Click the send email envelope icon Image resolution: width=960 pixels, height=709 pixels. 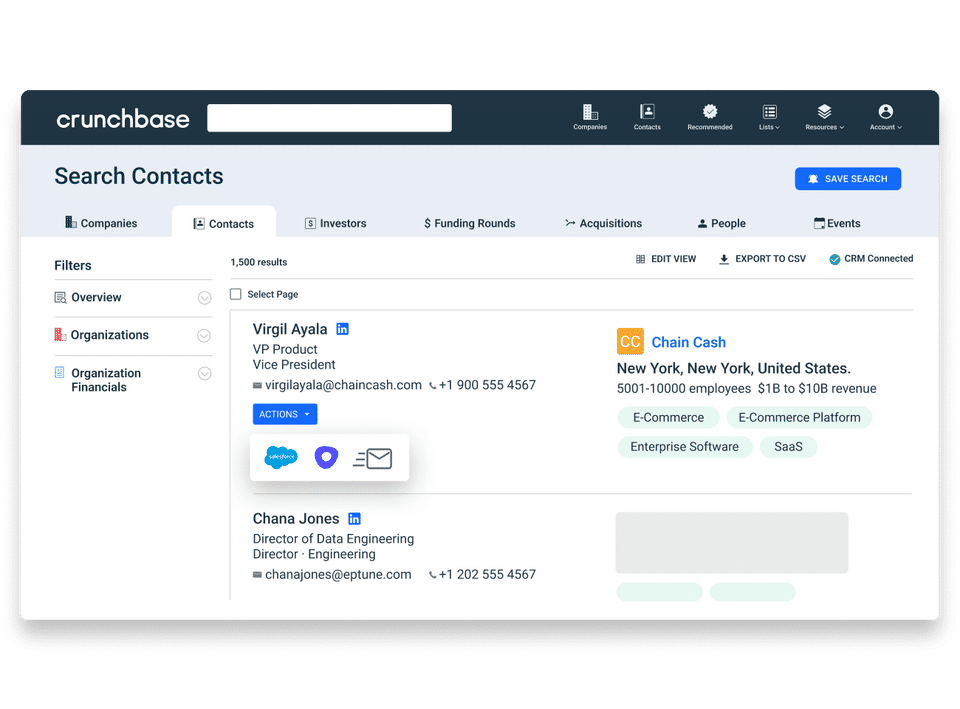tap(372, 458)
